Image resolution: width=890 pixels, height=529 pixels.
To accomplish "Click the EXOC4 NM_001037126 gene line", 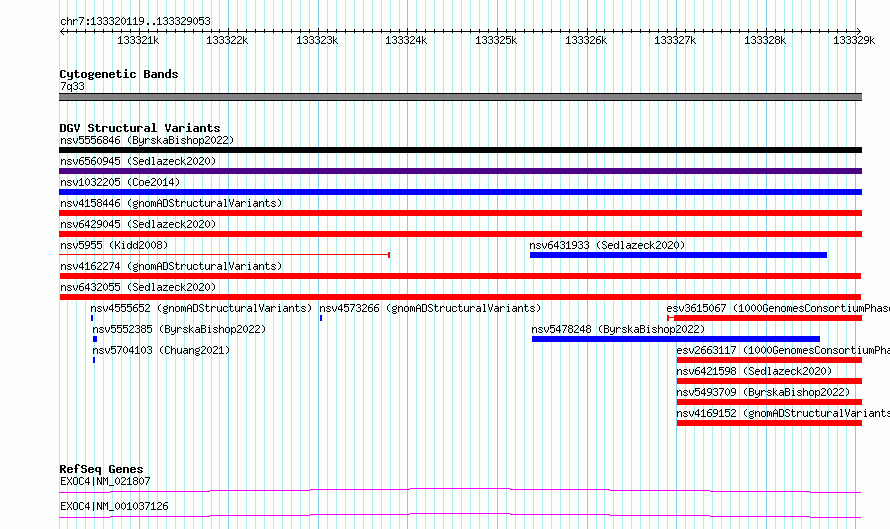I will [x=460, y=515].
